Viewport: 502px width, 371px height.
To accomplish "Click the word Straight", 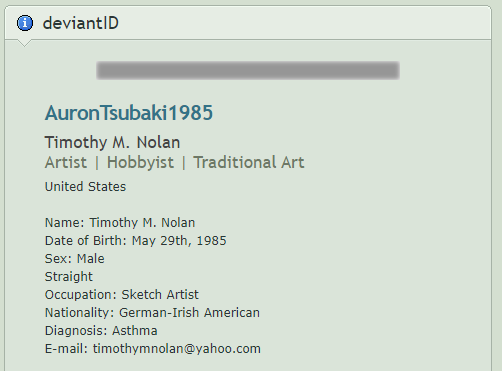I will 69,277.
